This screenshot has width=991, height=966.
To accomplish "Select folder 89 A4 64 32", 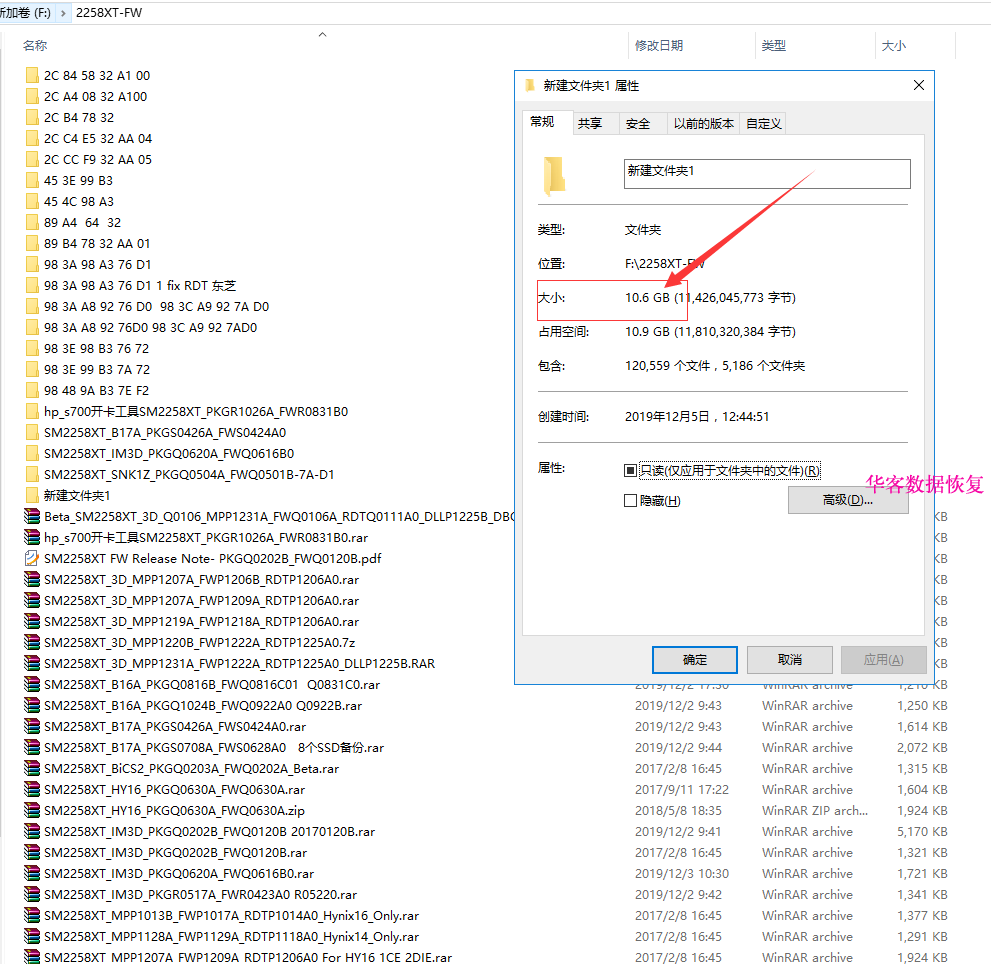I will click(x=82, y=223).
